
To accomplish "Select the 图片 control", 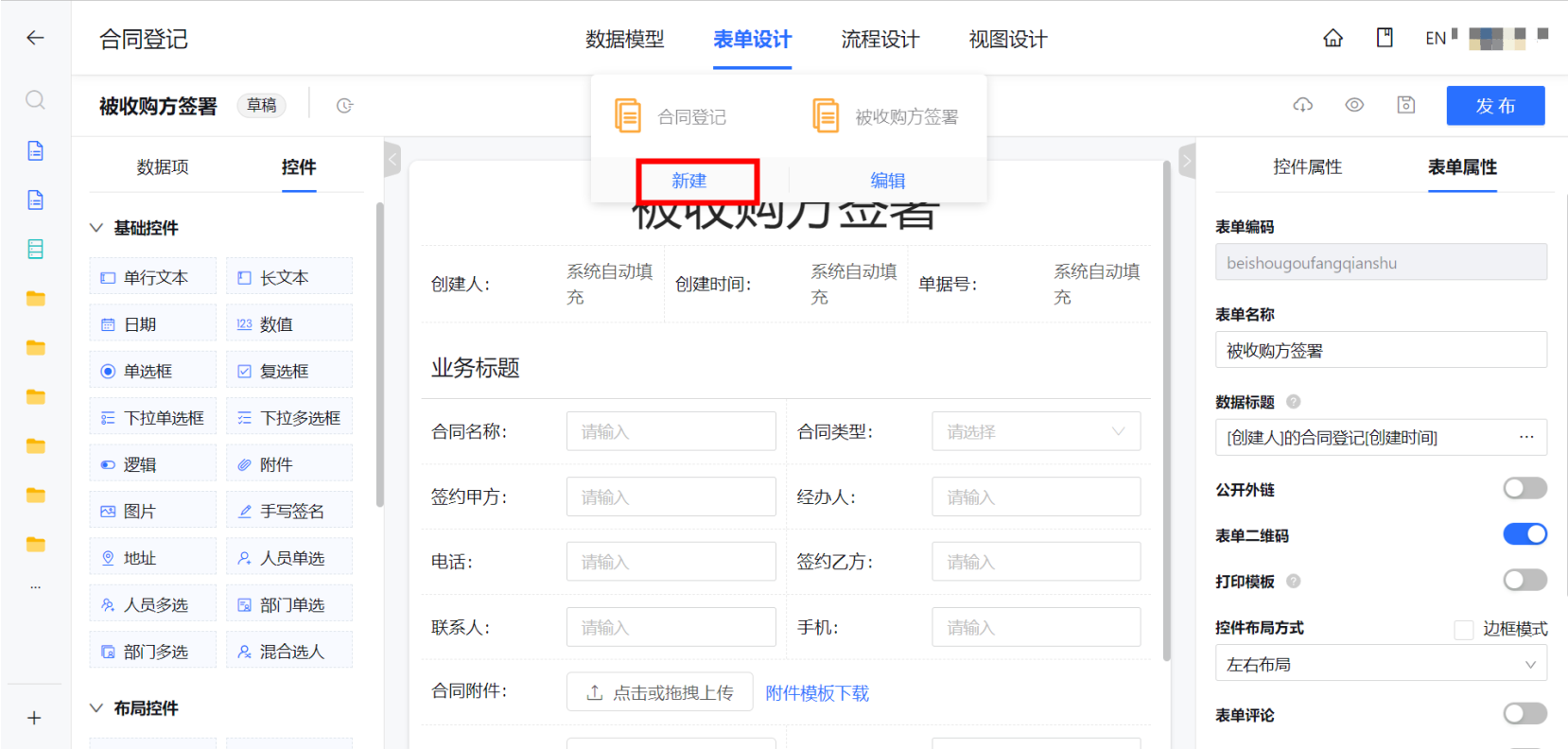I will (x=153, y=511).
